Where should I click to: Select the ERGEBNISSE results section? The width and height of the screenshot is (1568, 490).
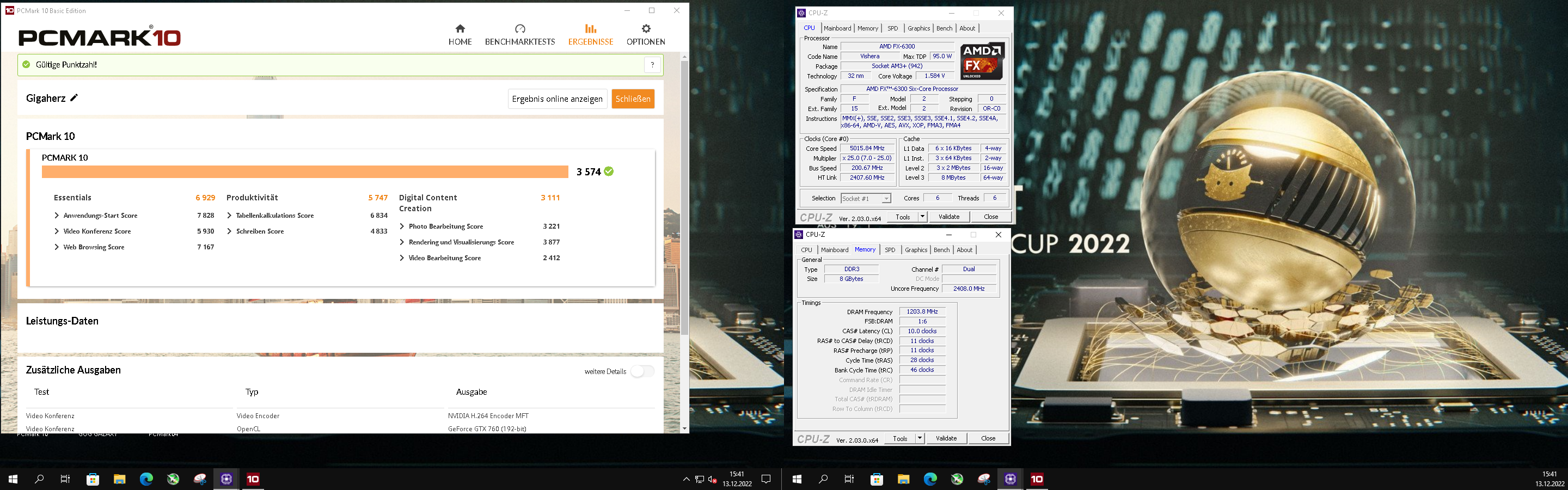click(x=590, y=35)
